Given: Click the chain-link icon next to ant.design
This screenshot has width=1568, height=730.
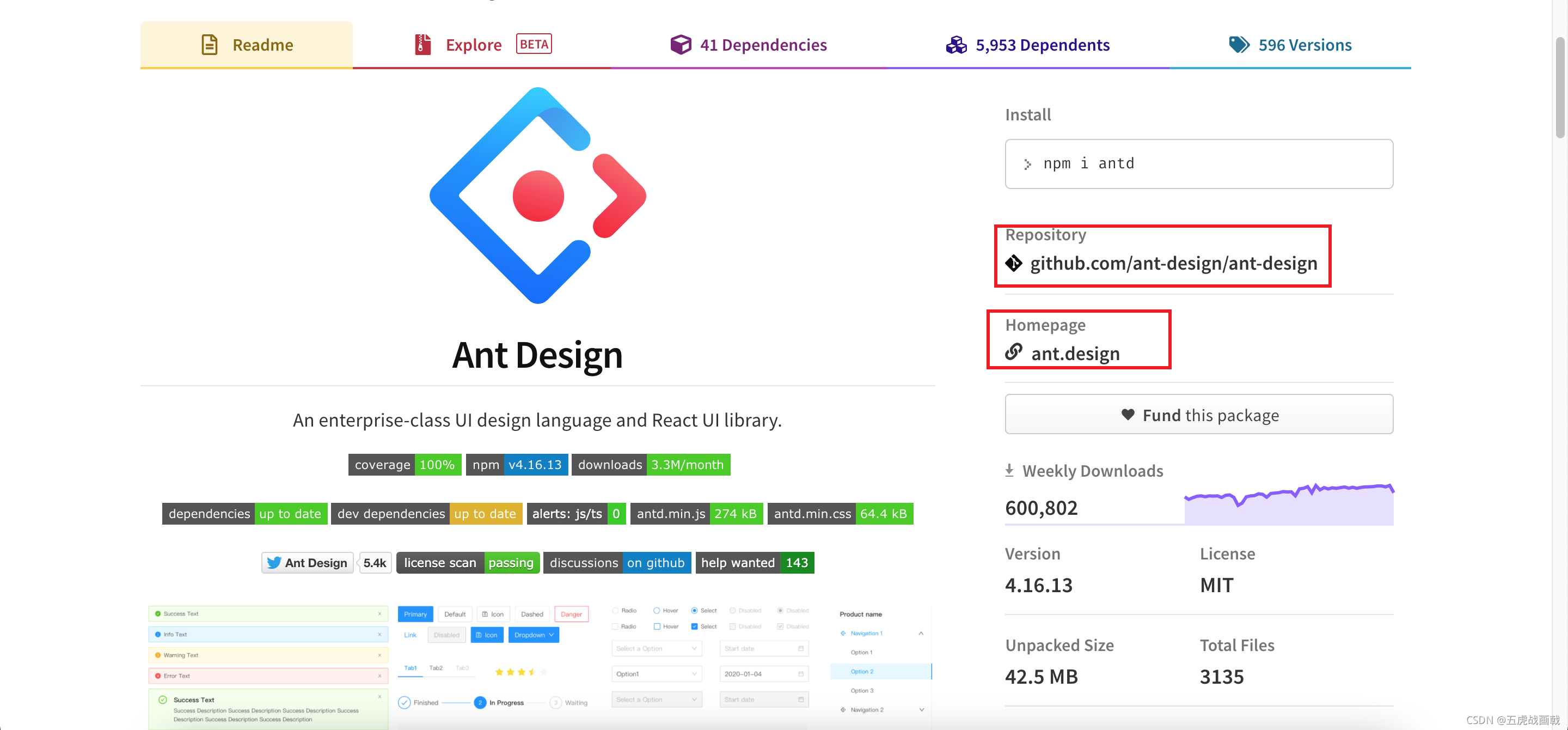Looking at the screenshot, I should click(x=1013, y=352).
